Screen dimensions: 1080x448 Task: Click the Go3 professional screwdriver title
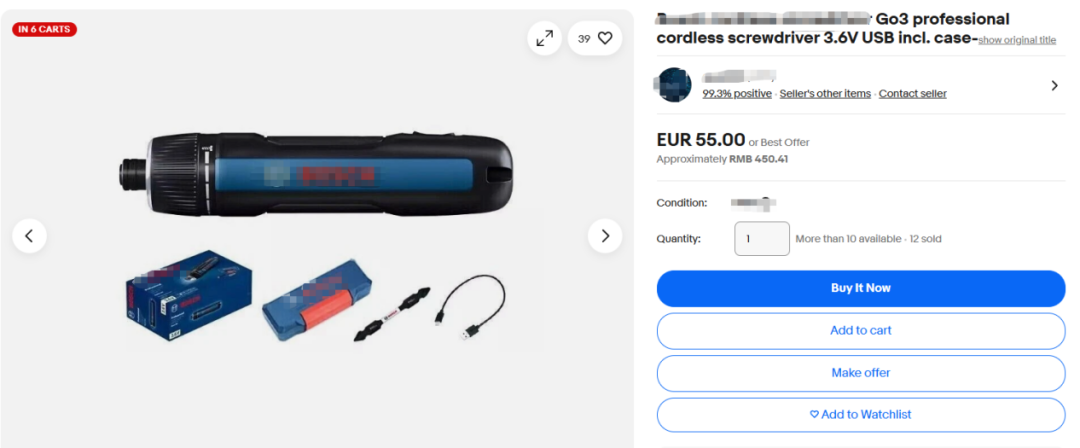click(x=833, y=29)
